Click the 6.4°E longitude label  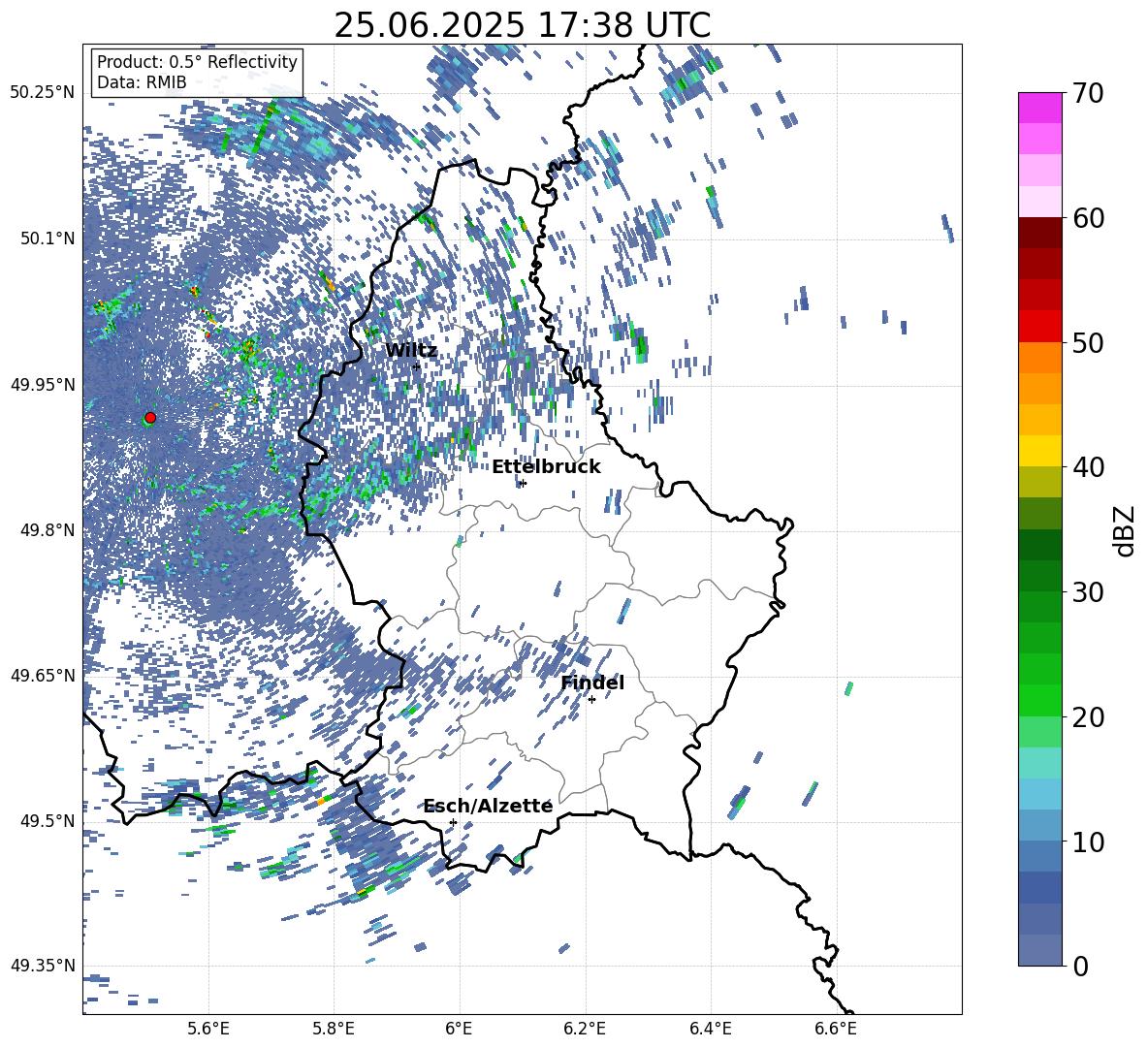tap(710, 1029)
